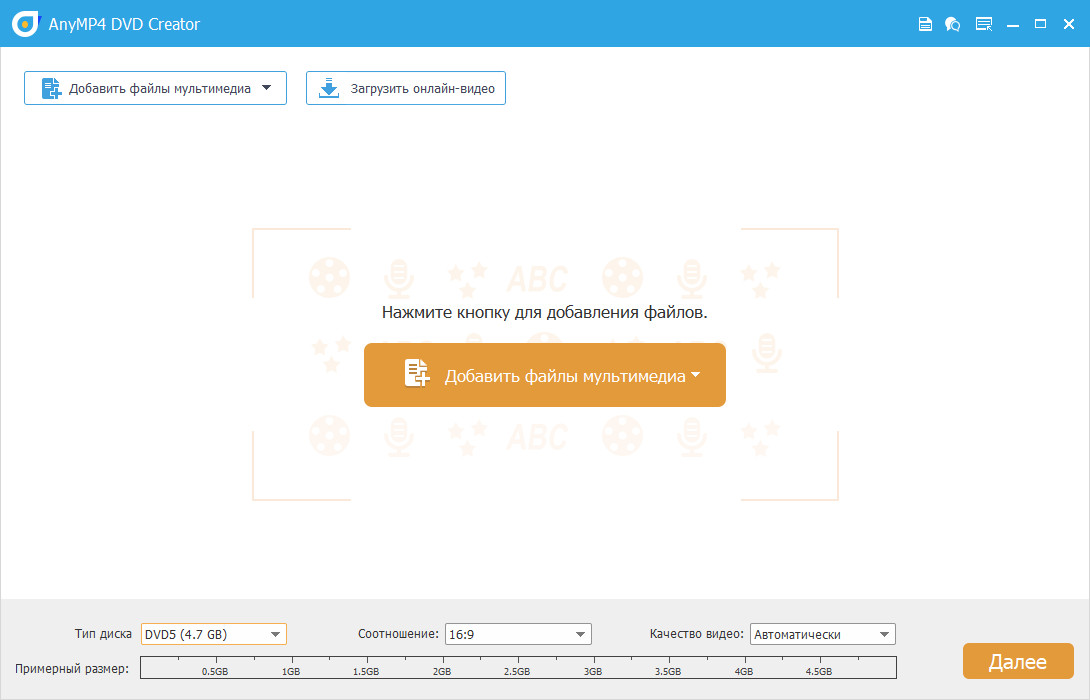Screen dimensions: 1090x700
Task: Expand arrow on the orange add files button
Action: click(695, 375)
